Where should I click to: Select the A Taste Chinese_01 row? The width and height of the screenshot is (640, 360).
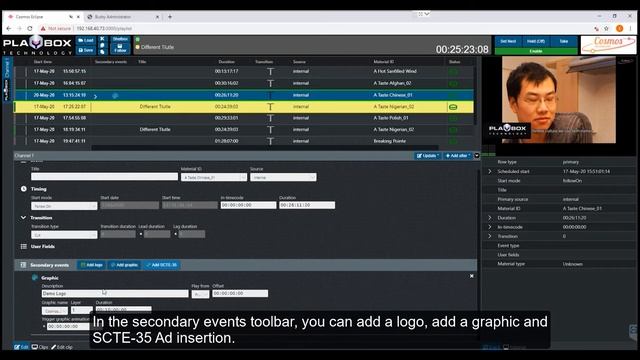tap(244, 95)
